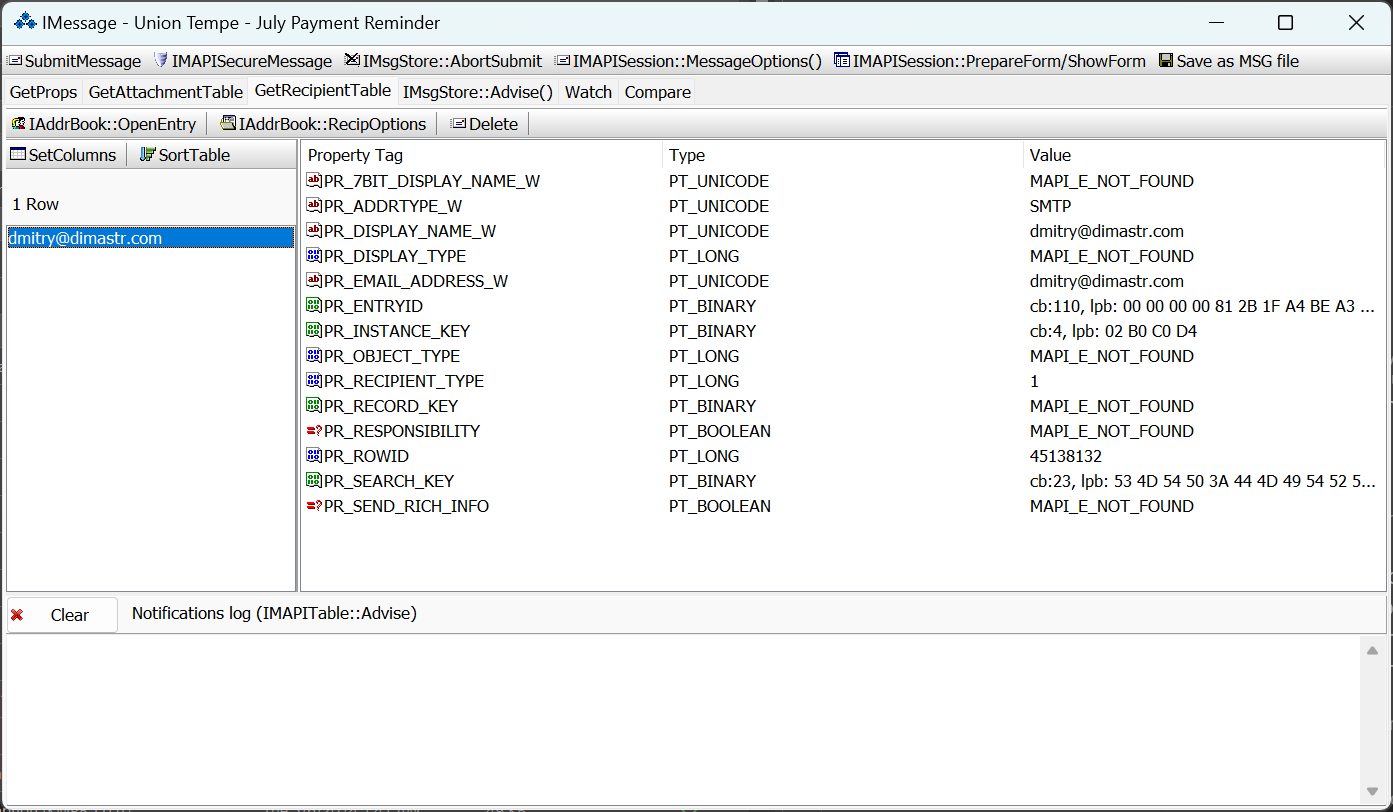The height and width of the screenshot is (812, 1393).
Task: Select the PR_ROWID property name
Action: pos(366,456)
